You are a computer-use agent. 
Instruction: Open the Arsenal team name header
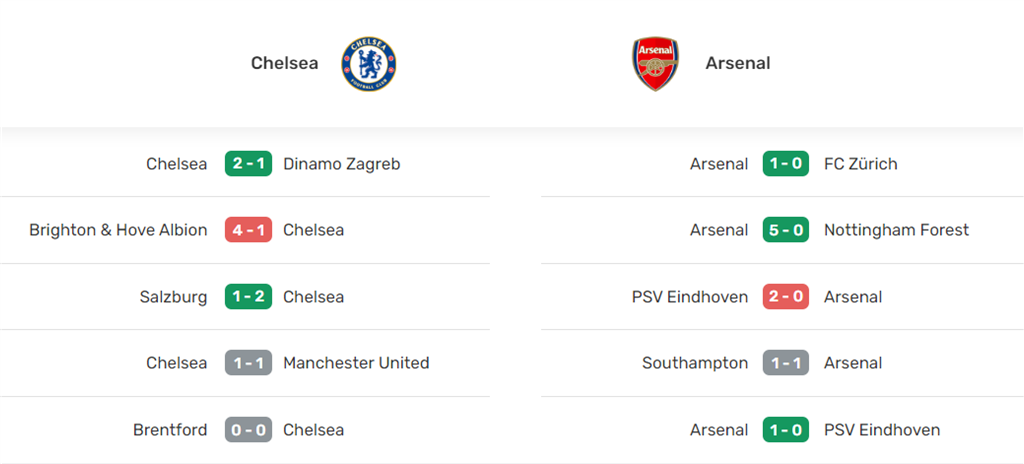coord(738,64)
